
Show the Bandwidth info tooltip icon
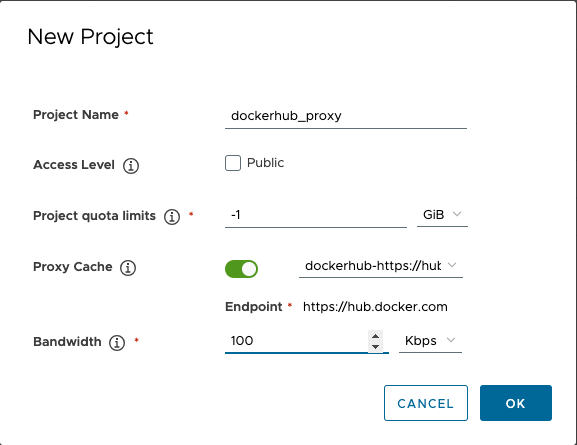117,343
